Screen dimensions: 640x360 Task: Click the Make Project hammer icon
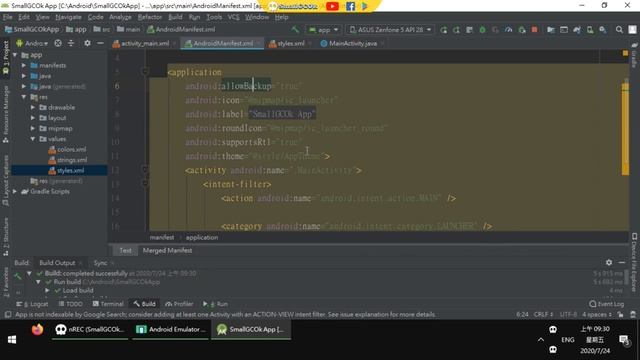(x=295, y=29)
